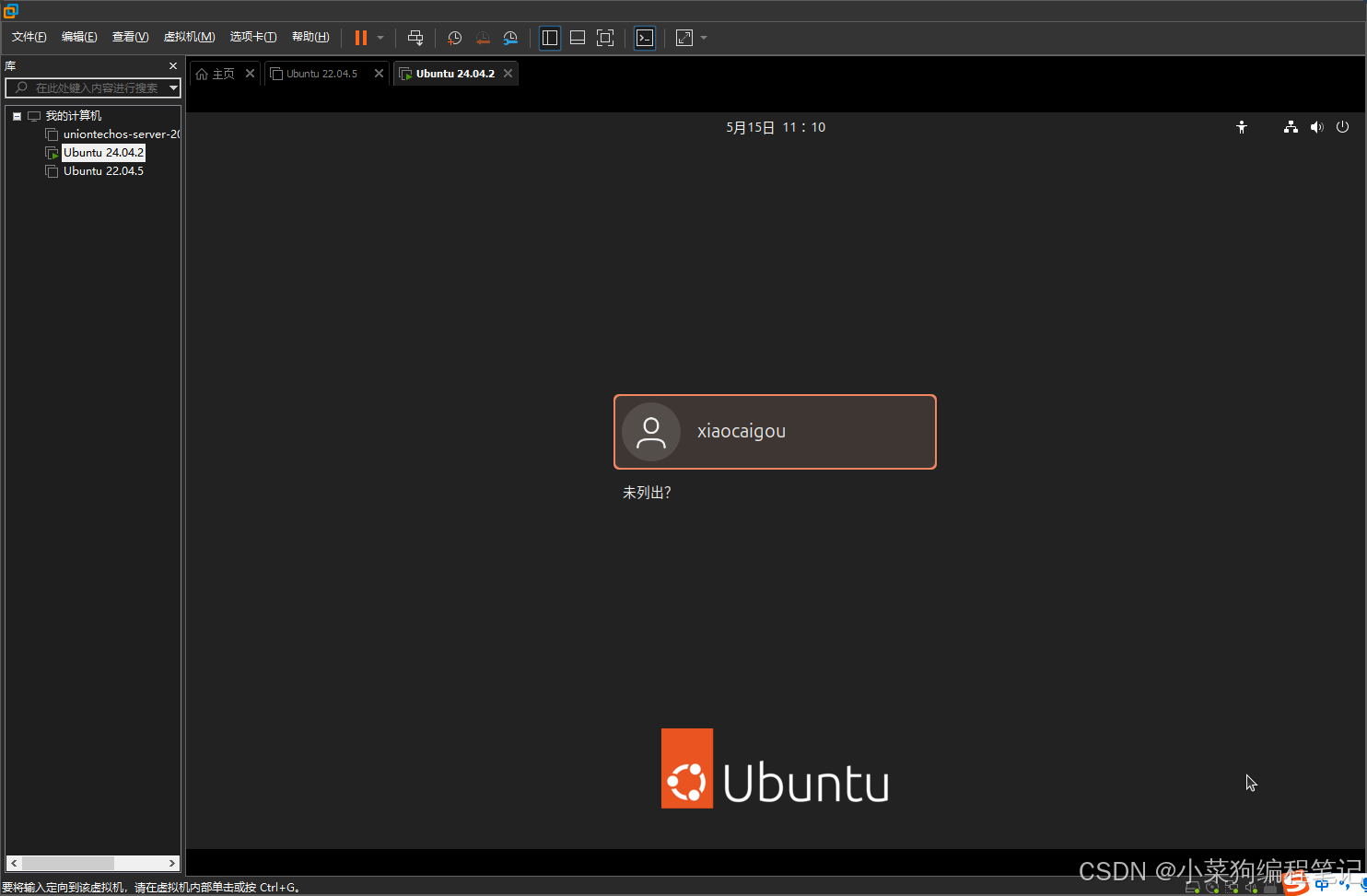Open the 虚拟机(M) menu
The image size is (1367, 896).
(189, 37)
